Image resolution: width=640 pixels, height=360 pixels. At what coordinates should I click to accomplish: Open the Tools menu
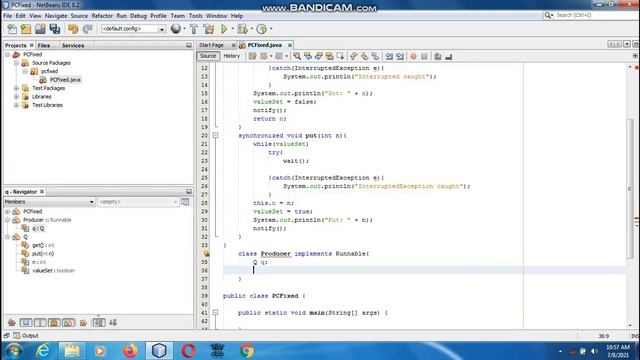pos(196,16)
